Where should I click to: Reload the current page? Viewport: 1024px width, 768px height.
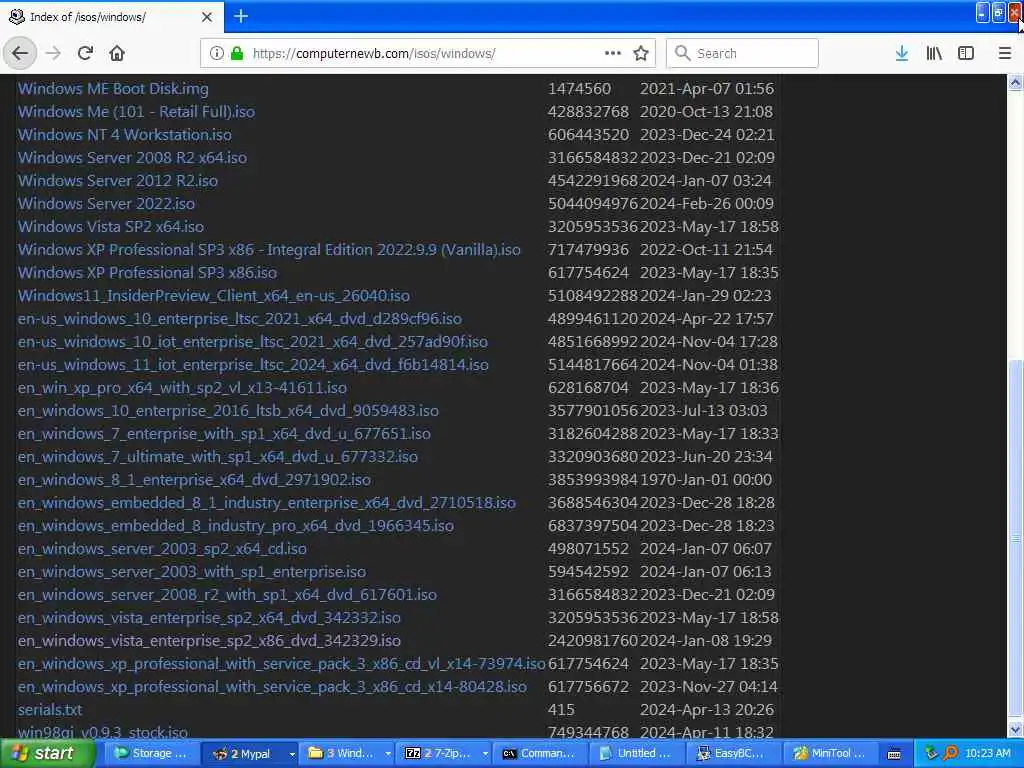(85, 53)
